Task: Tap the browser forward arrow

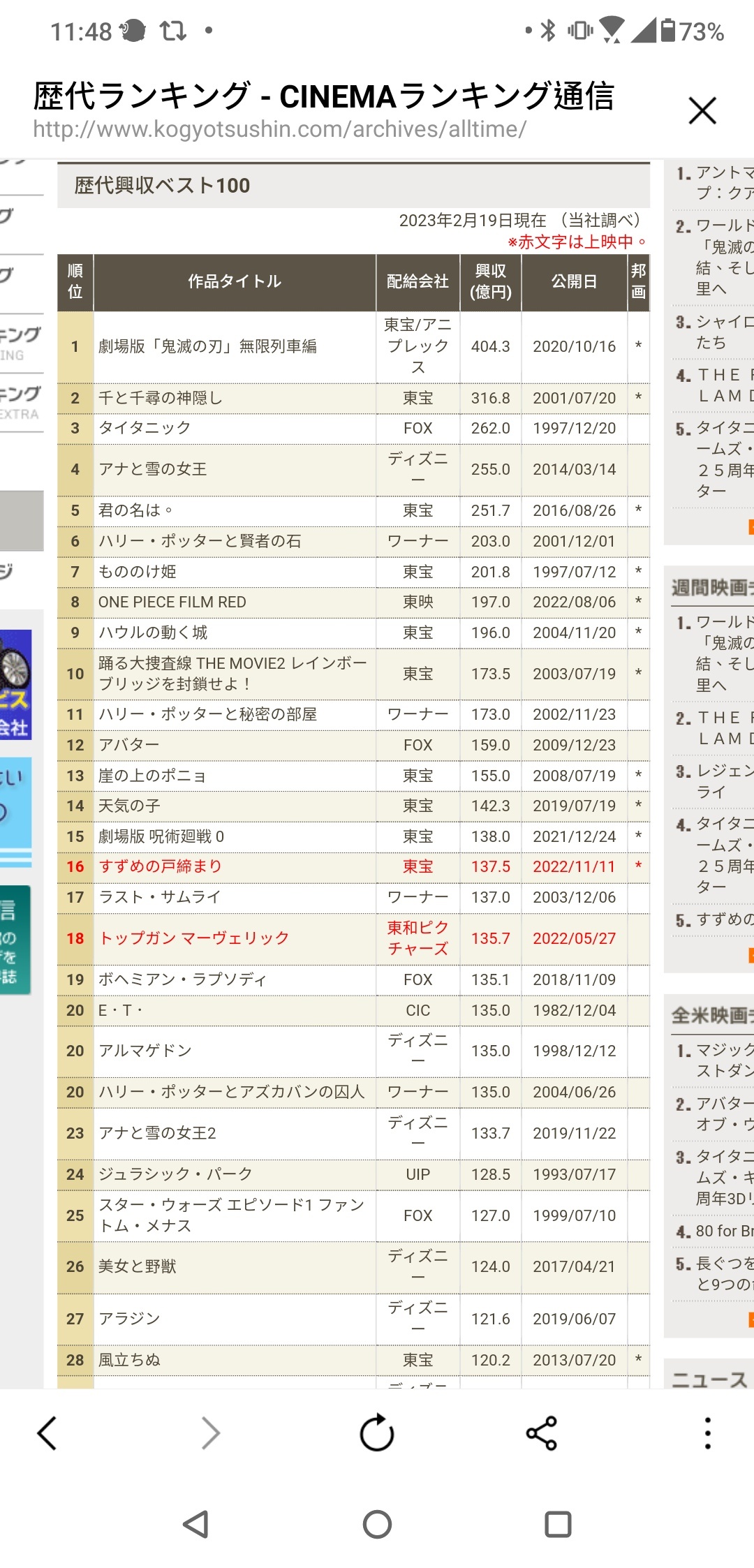Action: (x=210, y=1433)
